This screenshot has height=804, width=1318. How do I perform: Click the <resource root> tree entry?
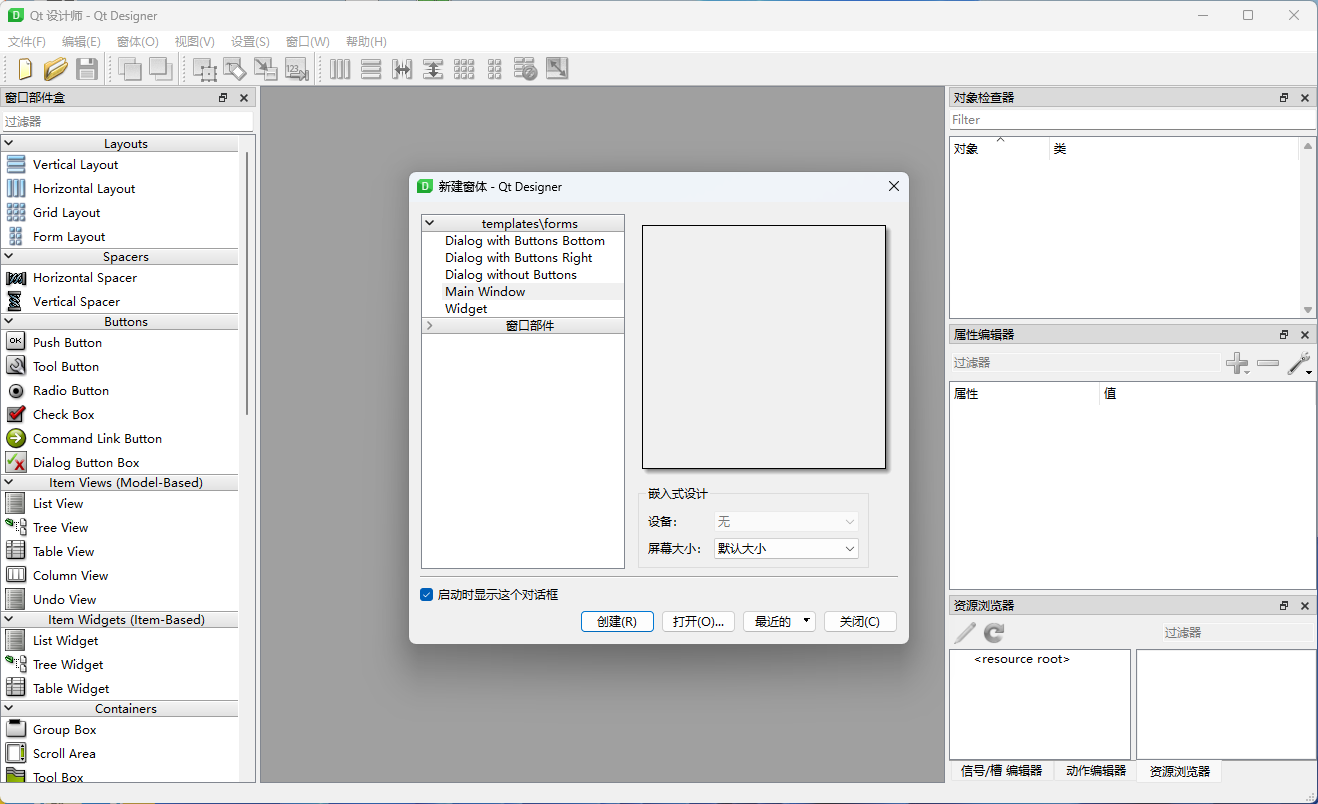click(1021, 659)
